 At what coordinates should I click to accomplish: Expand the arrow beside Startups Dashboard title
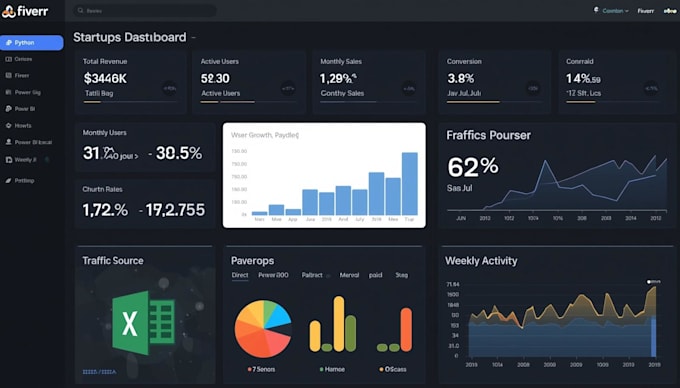click(x=193, y=38)
